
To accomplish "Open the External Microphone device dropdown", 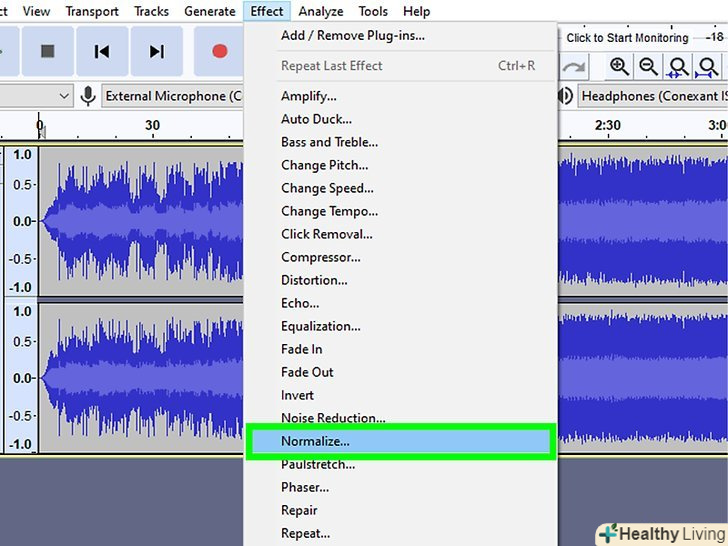I will tap(173, 96).
